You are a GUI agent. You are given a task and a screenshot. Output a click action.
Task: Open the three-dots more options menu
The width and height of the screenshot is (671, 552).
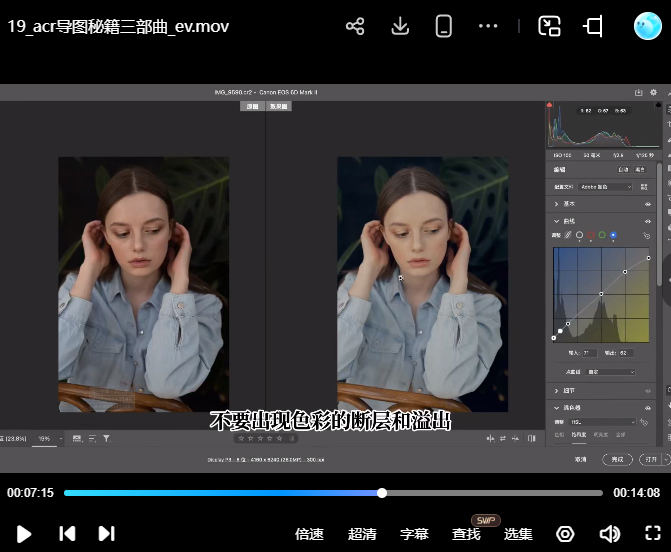click(488, 27)
